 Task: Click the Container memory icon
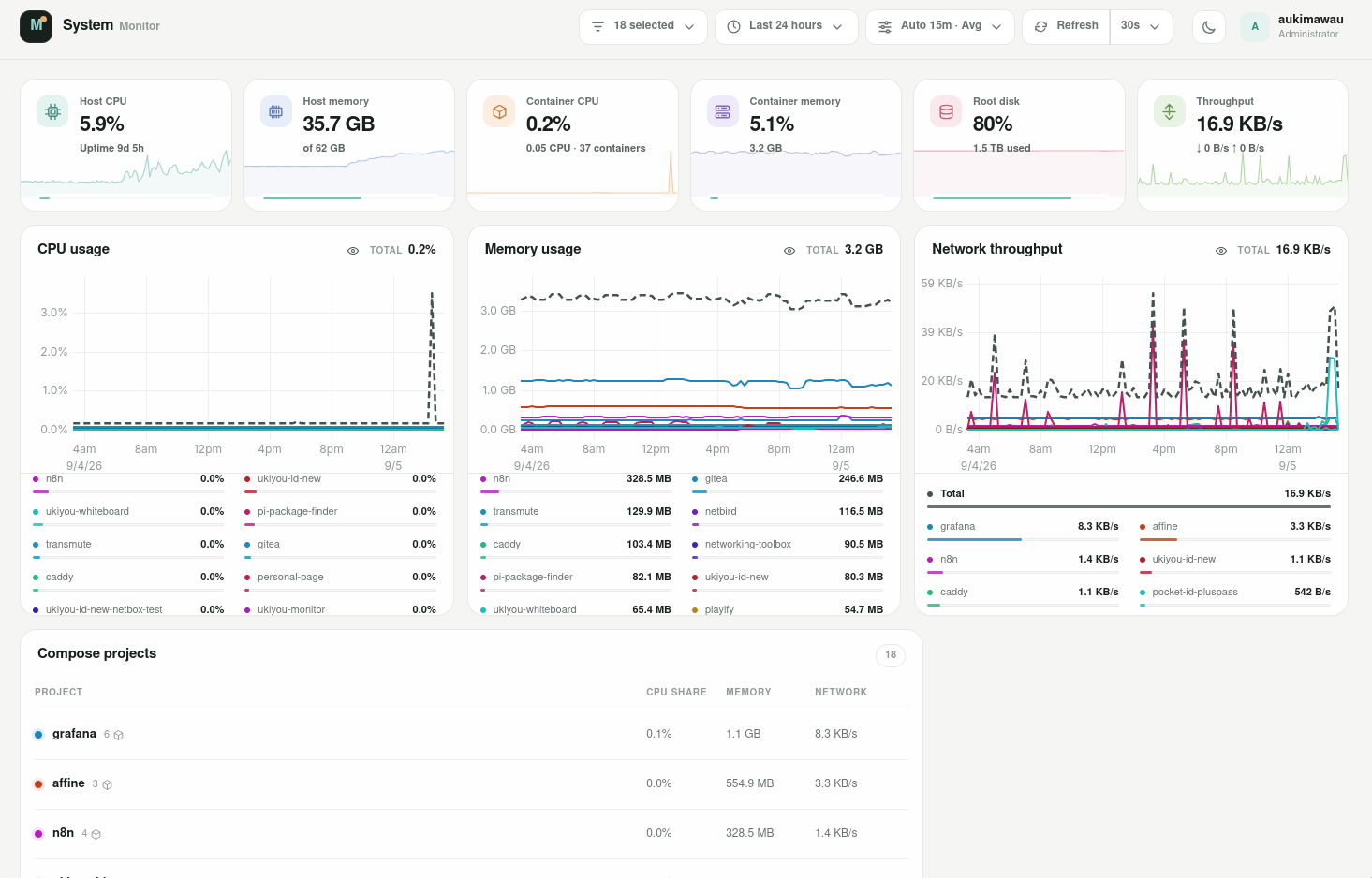pos(722,111)
